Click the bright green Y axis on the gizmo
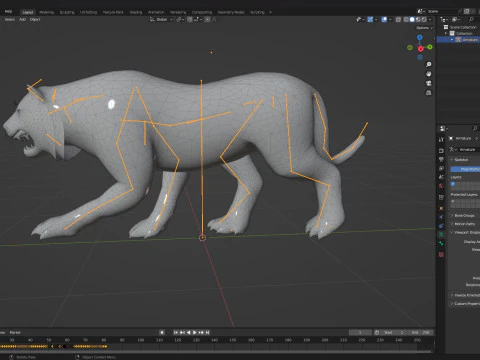 pyautogui.click(x=430, y=47)
